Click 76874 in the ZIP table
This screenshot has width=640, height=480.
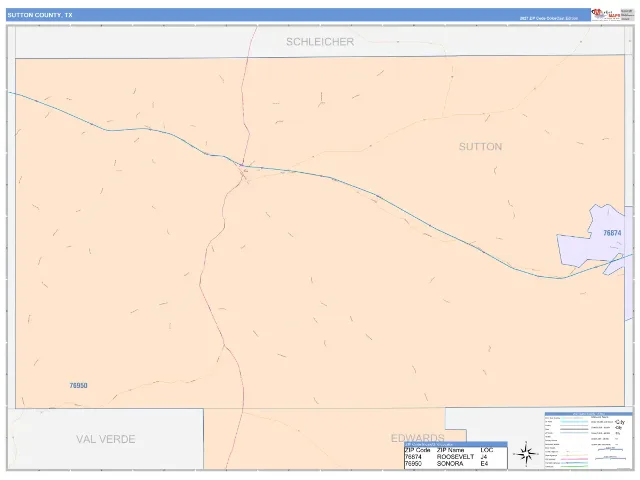[413, 457]
